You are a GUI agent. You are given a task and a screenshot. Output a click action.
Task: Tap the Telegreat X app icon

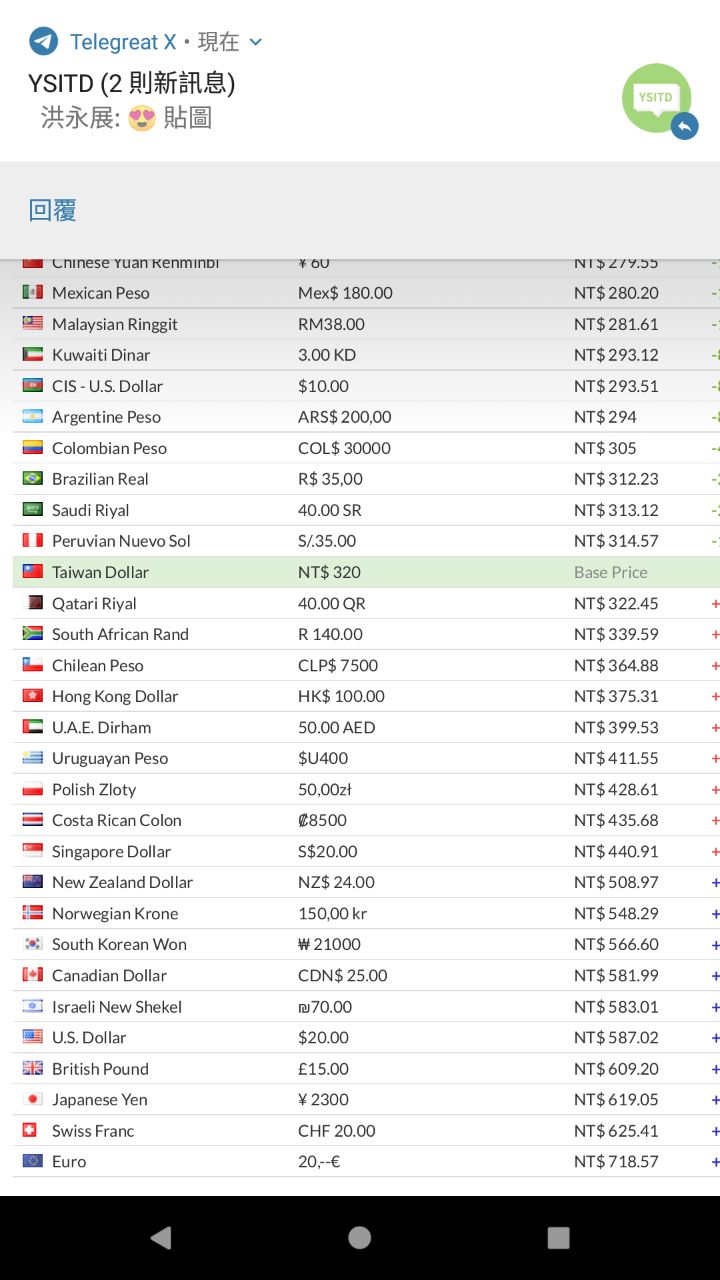[43, 41]
